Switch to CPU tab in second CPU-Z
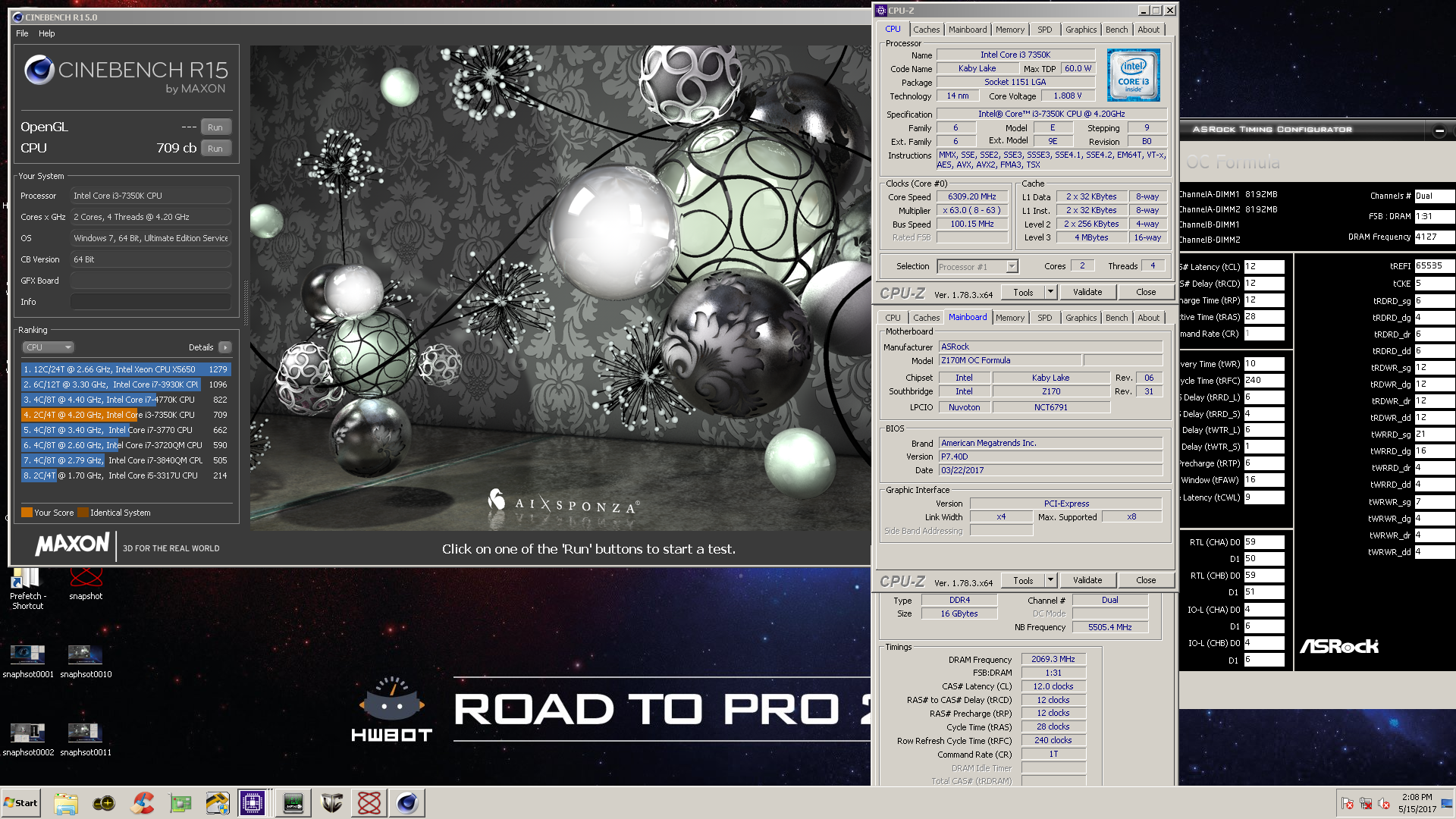The height and width of the screenshot is (819, 1456). point(893,318)
